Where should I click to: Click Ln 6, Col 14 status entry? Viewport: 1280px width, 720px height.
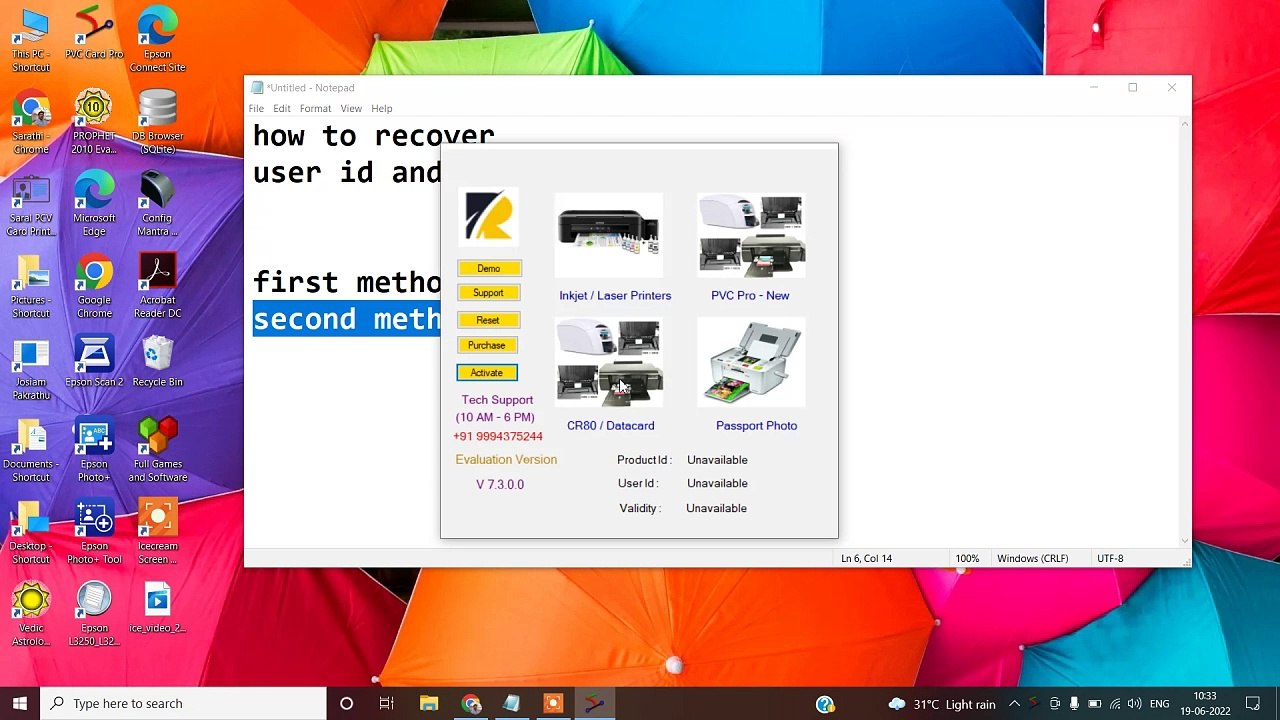(x=866, y=558)
